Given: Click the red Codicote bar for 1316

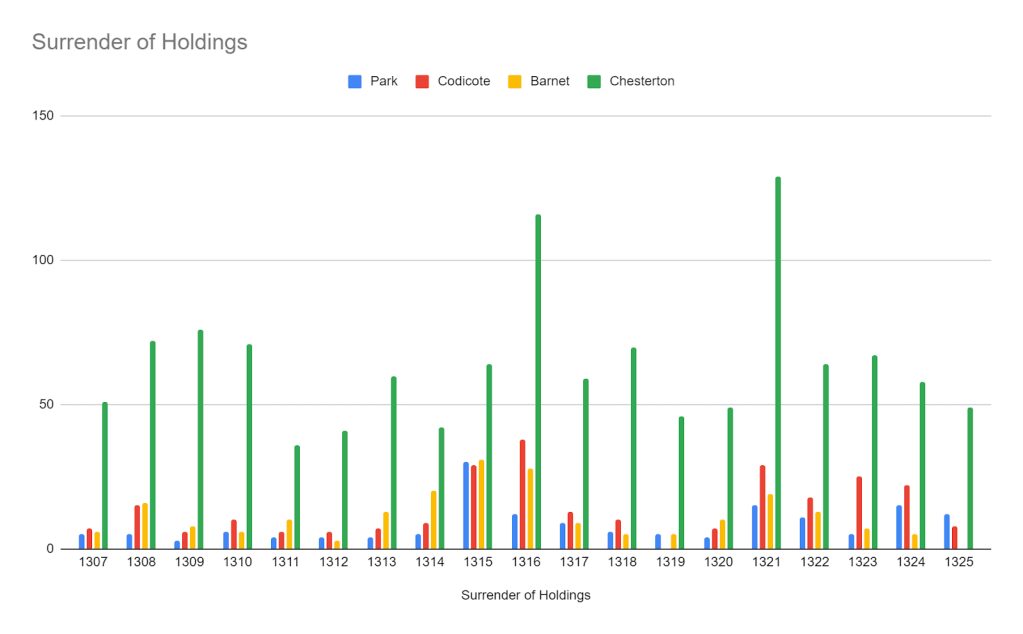Looking at the screenshot, I should (x=522, y=494).
